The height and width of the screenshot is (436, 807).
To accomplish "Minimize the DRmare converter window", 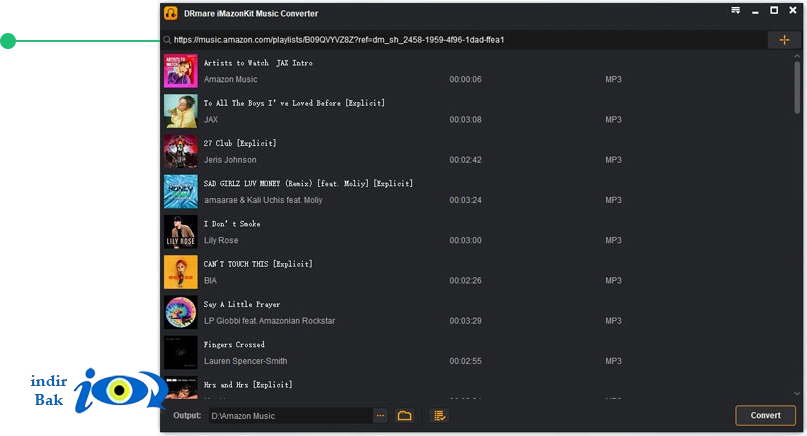I will [755, 11].
